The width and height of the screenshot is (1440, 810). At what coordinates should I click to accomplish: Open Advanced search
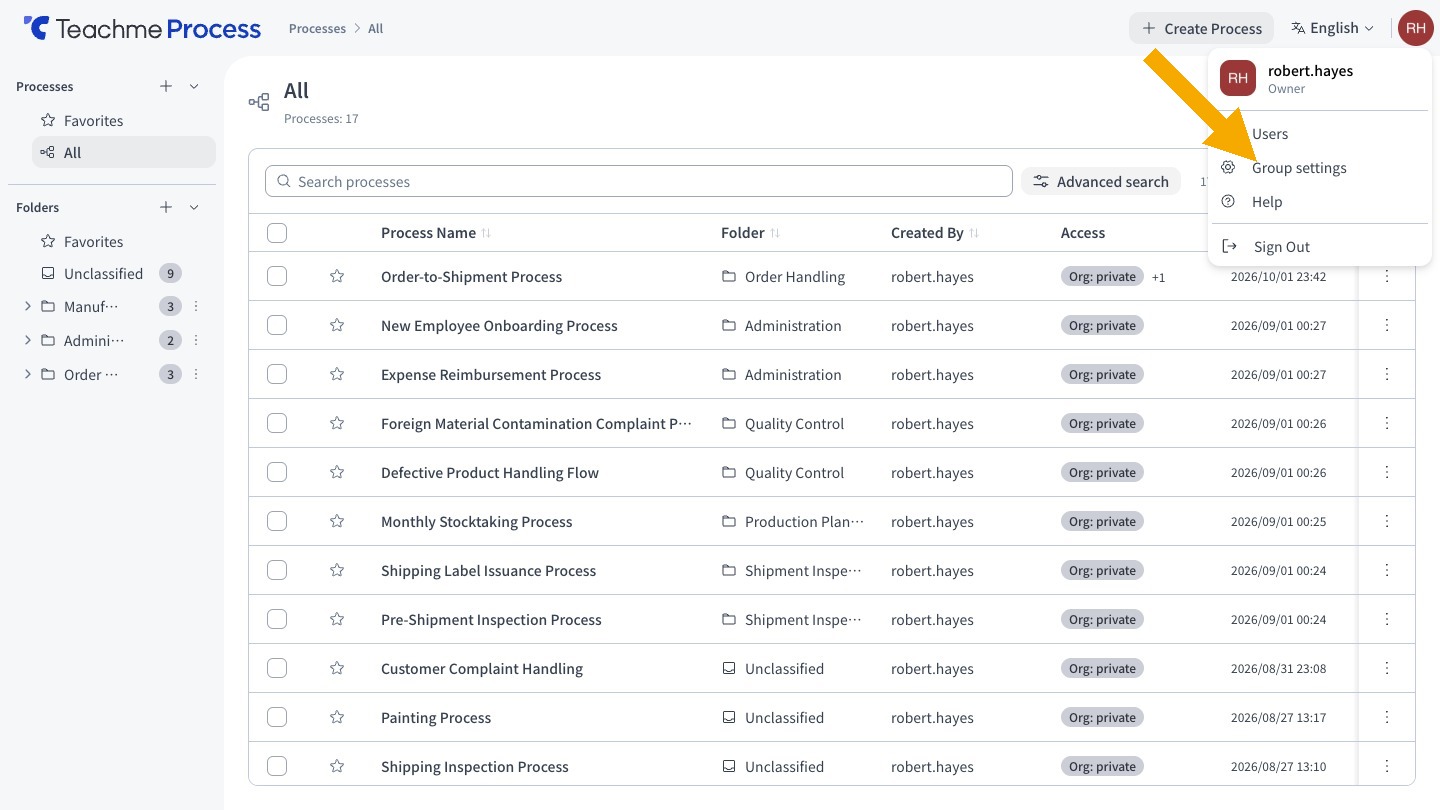point(1101,181)
